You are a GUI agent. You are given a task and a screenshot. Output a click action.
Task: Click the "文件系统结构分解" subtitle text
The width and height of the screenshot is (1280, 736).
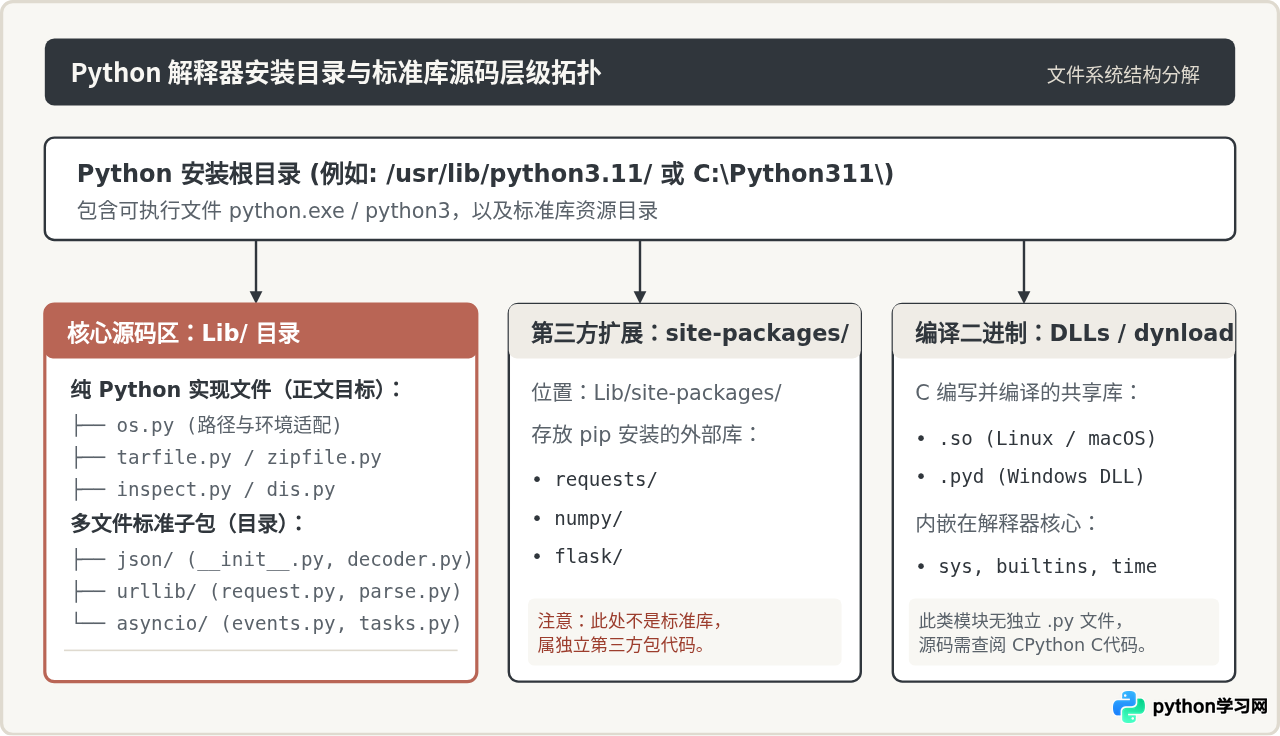[1123, 75]
